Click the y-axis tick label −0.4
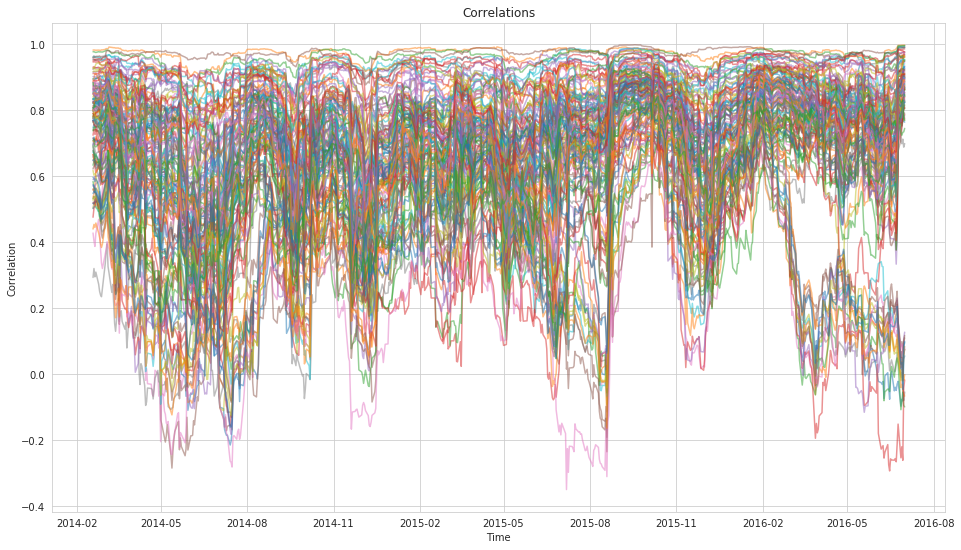This screenshot has width=961, height=550. pos(34,506)
